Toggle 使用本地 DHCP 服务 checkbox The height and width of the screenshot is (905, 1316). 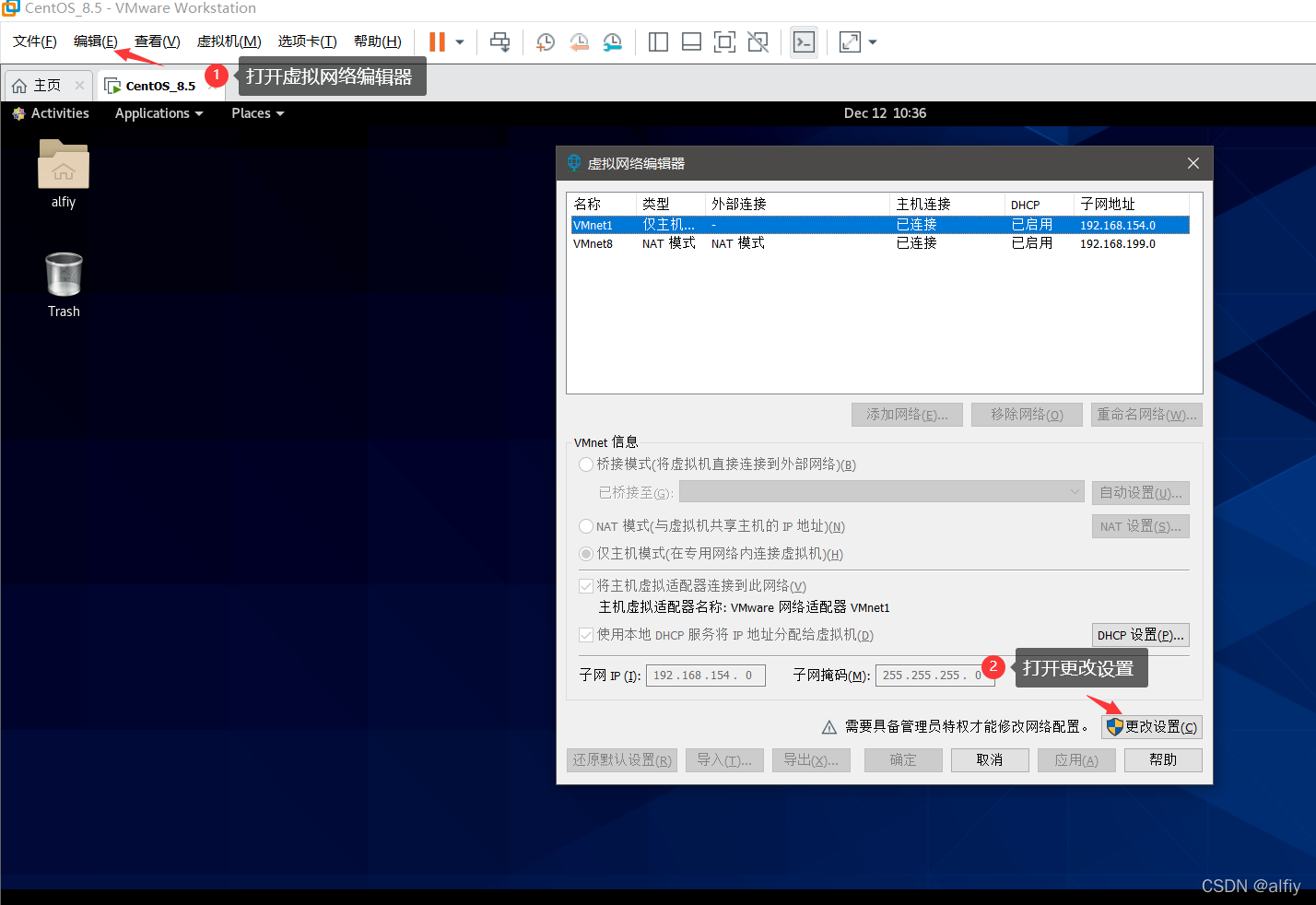(x=586, y=635)
